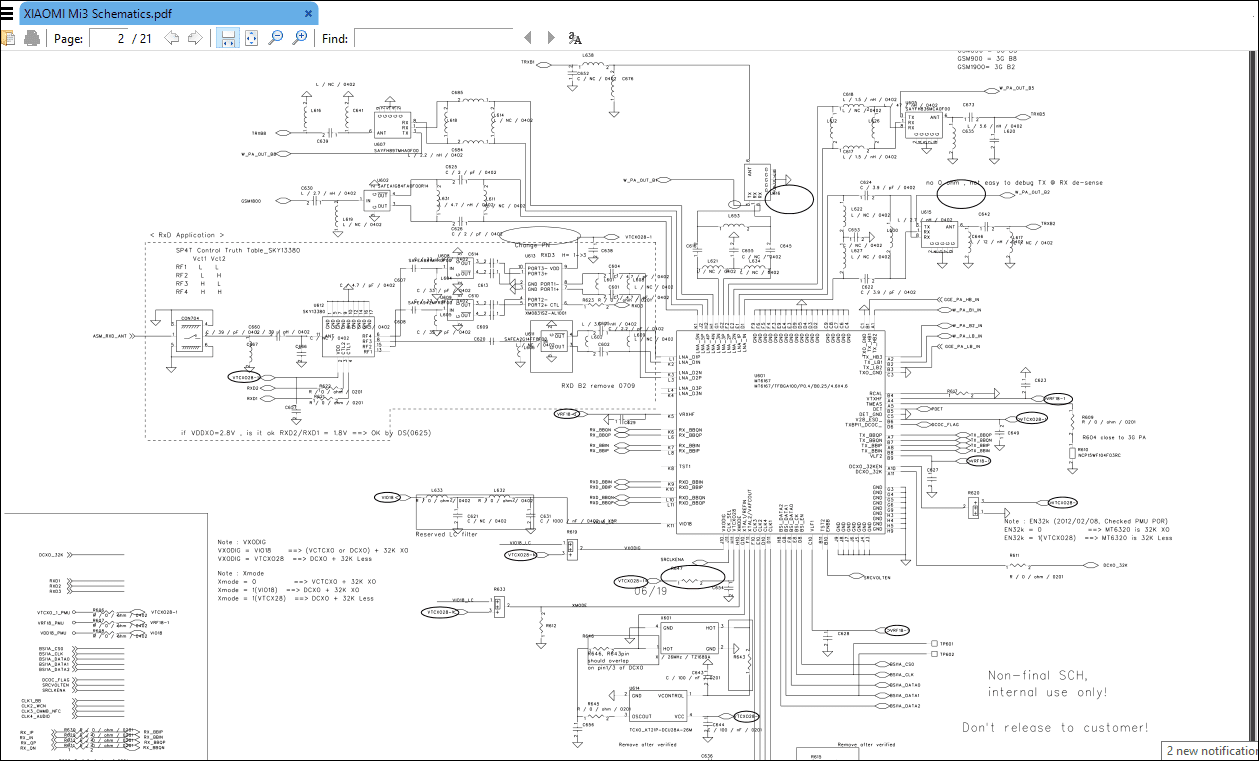This screenshot has width=1259, height=761.
Task: Select the XIAOMI Mi3 Schematics.pdf tab
Action: click(x=150, y=13)
